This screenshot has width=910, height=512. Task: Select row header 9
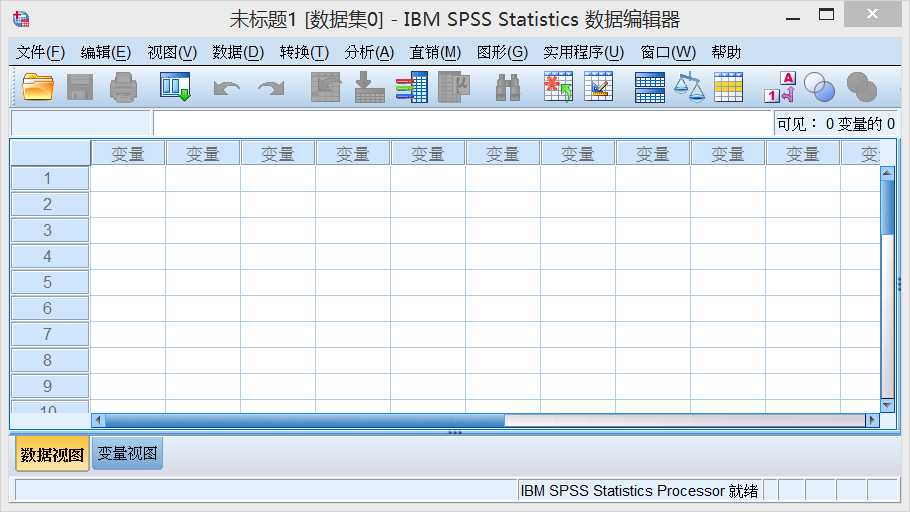50,386
